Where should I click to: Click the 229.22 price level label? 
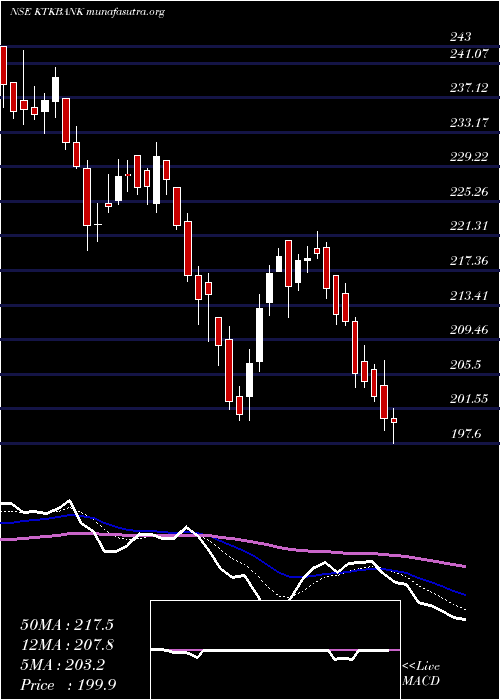pyautogui.click(x=469, y=157)
